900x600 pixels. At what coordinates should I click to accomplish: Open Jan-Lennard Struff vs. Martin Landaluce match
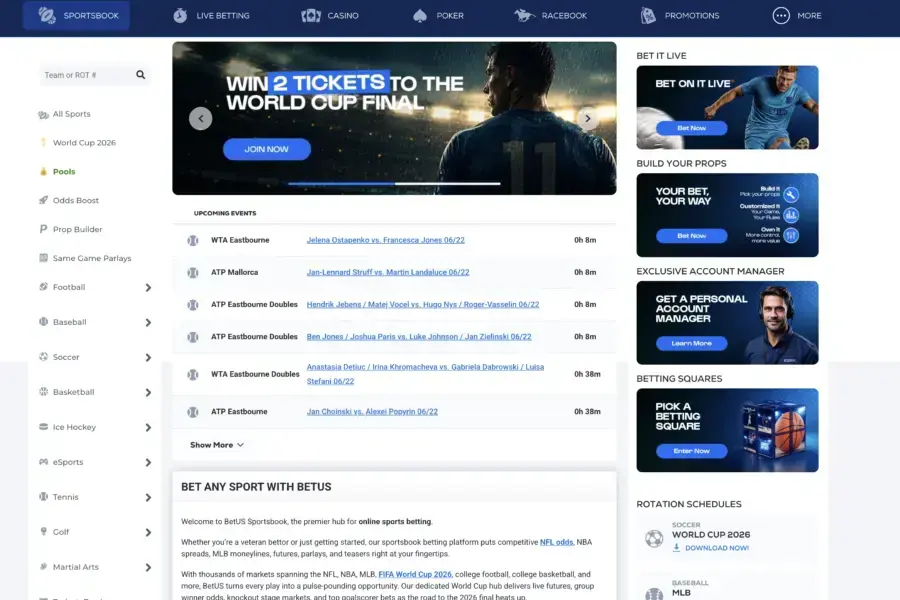click(x=388, y=272)
